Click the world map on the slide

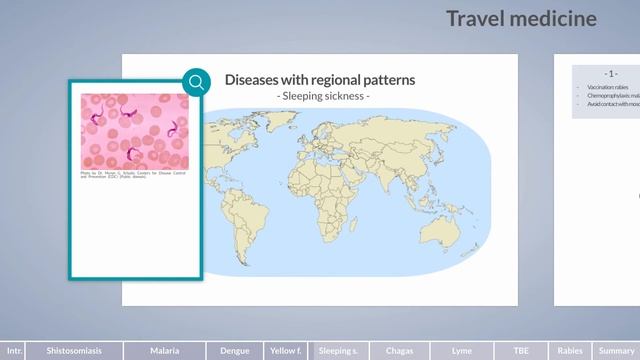(346, 192)
